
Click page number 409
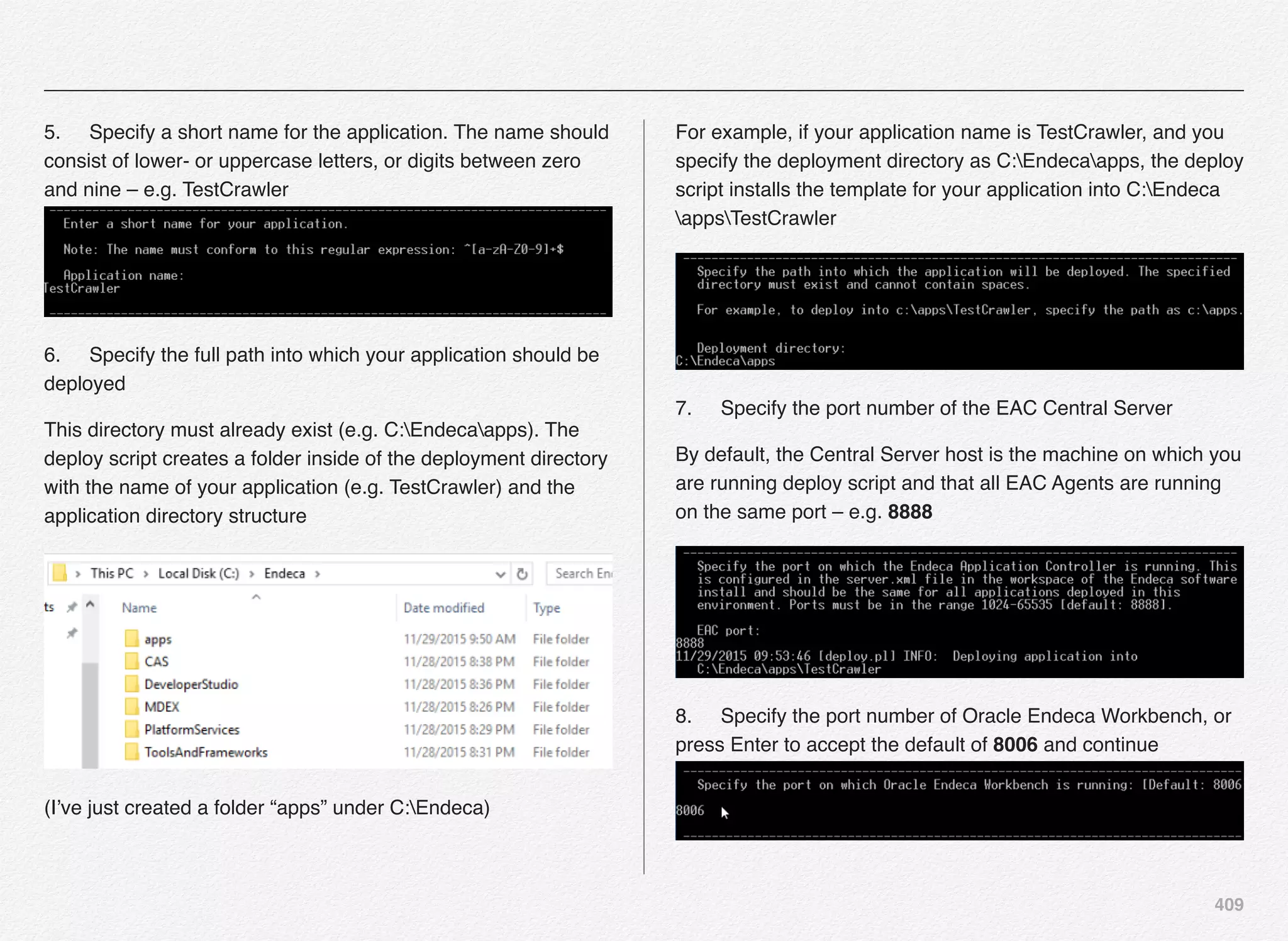click(1229, 905)
